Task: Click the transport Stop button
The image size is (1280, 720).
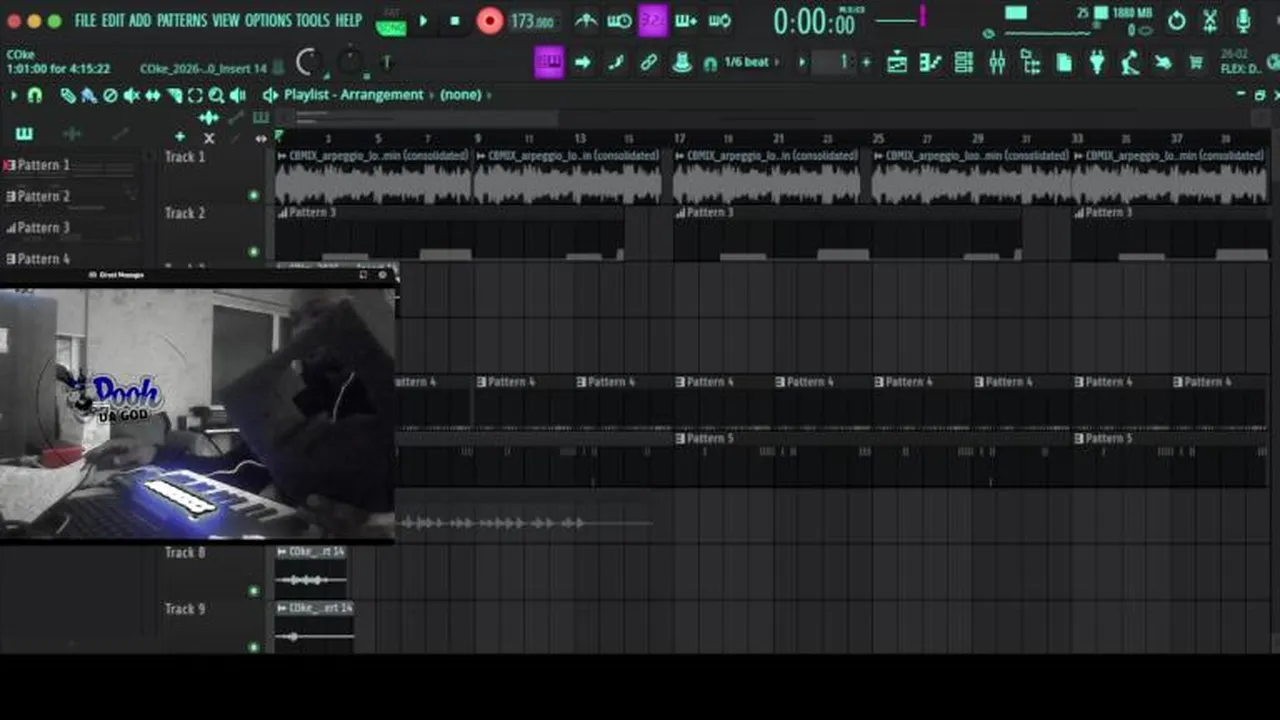Action: 455,21
